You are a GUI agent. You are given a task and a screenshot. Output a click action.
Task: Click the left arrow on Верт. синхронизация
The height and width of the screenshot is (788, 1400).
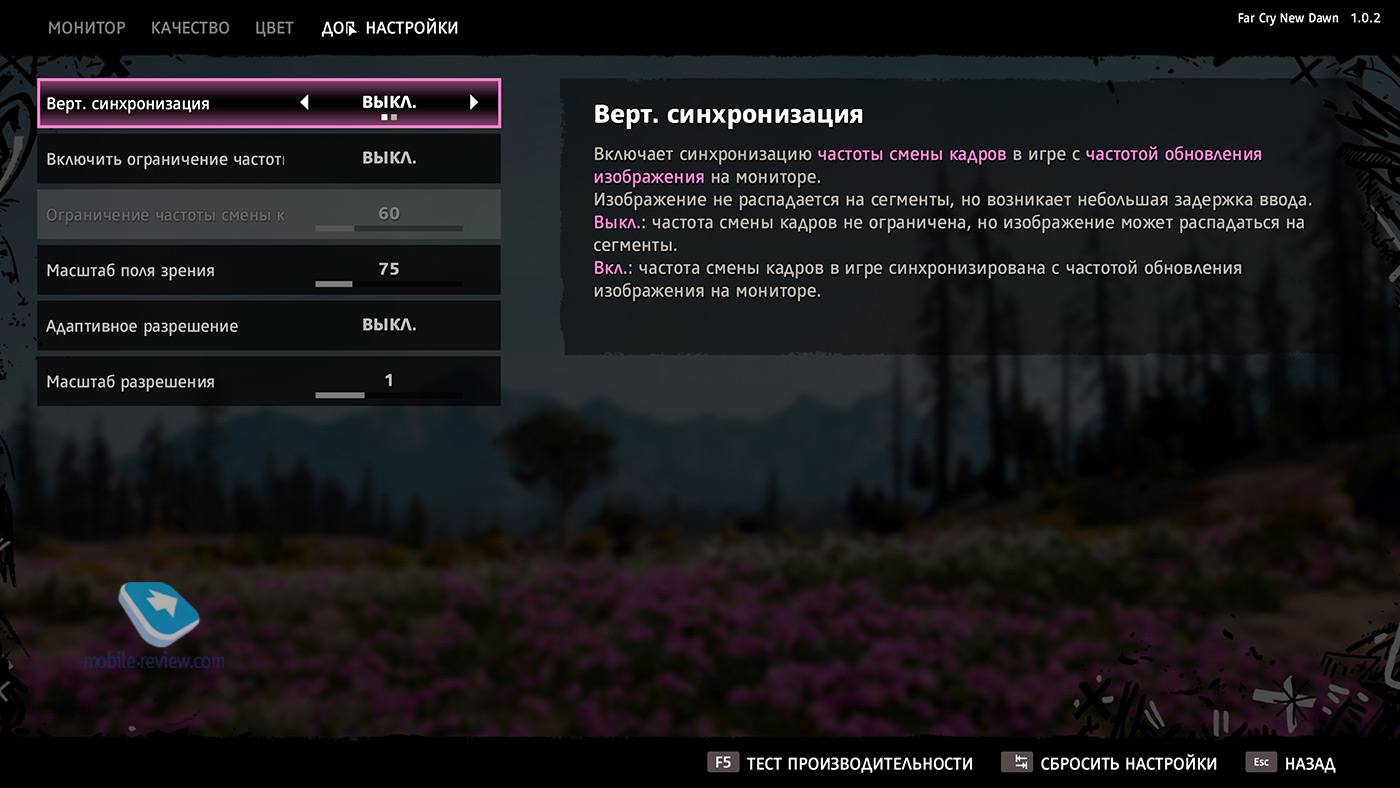click(x=305, y=102)
